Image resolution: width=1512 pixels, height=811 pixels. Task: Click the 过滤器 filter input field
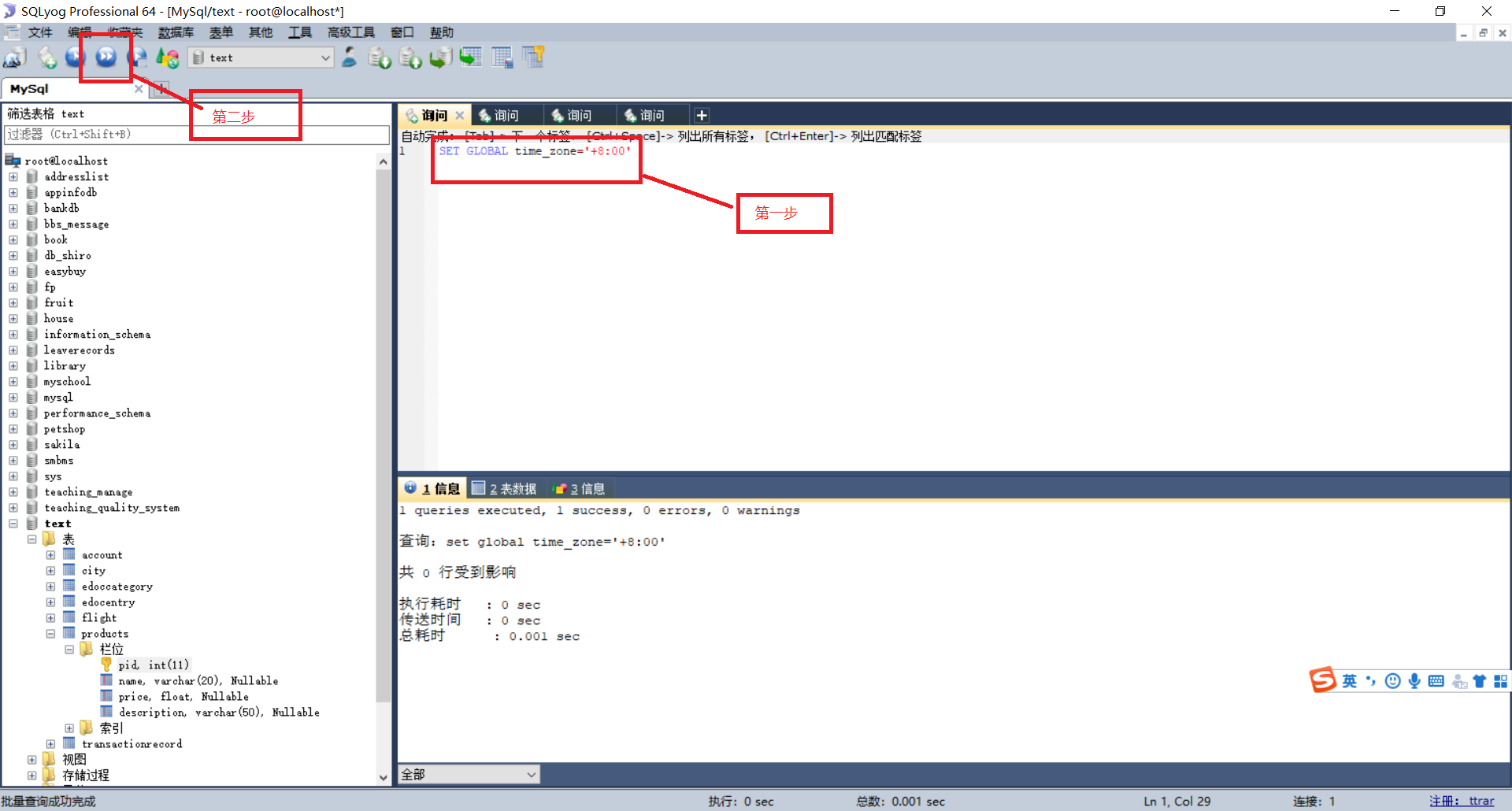197,135
